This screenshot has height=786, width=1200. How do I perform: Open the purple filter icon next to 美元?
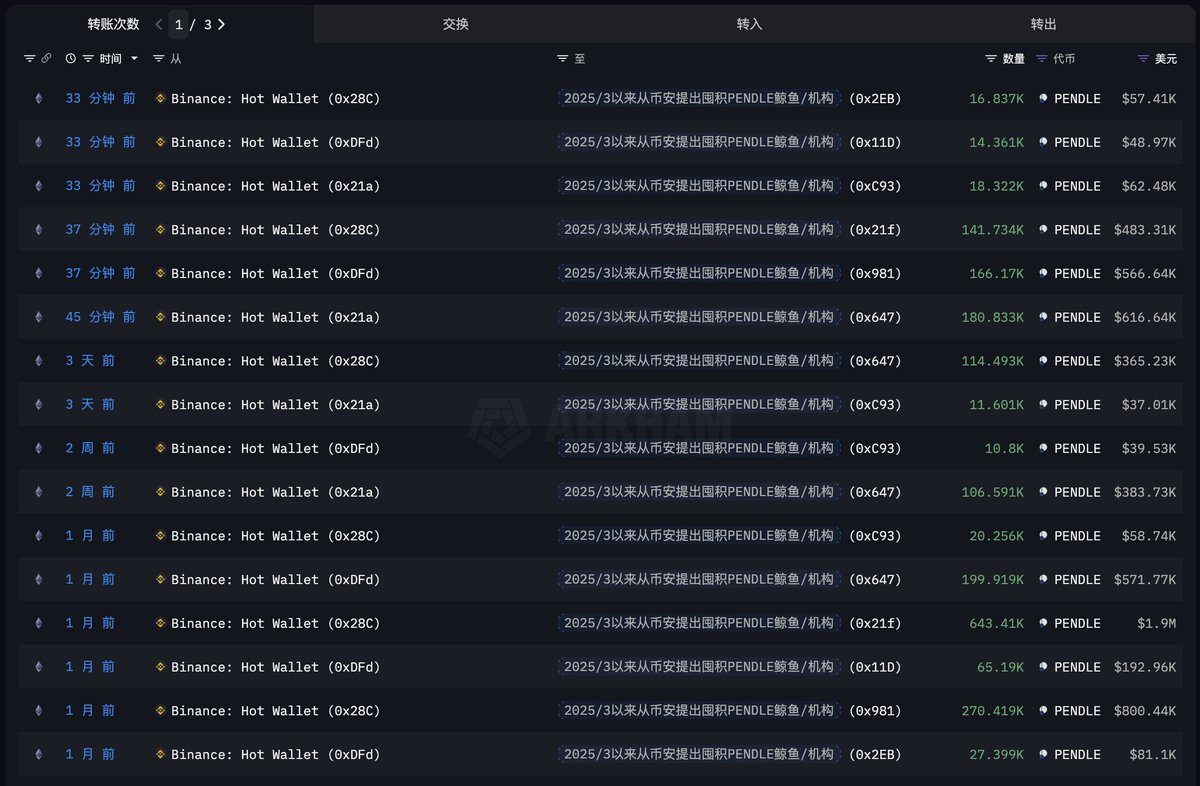1144,59
